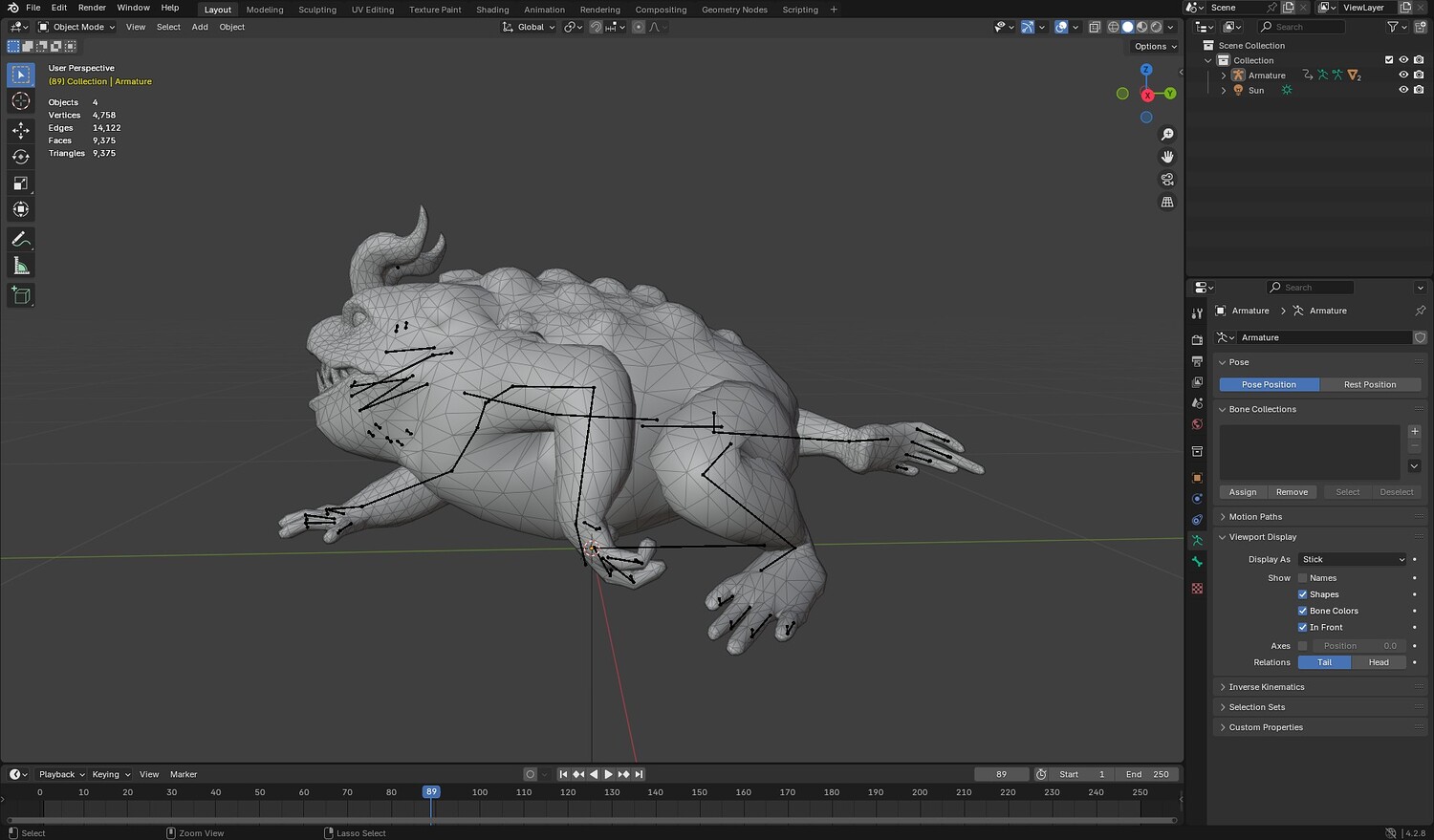Click the zoom magnifier viewport icon
1434x840 pixels.
pyautogui.click(x=1167, y=135)
